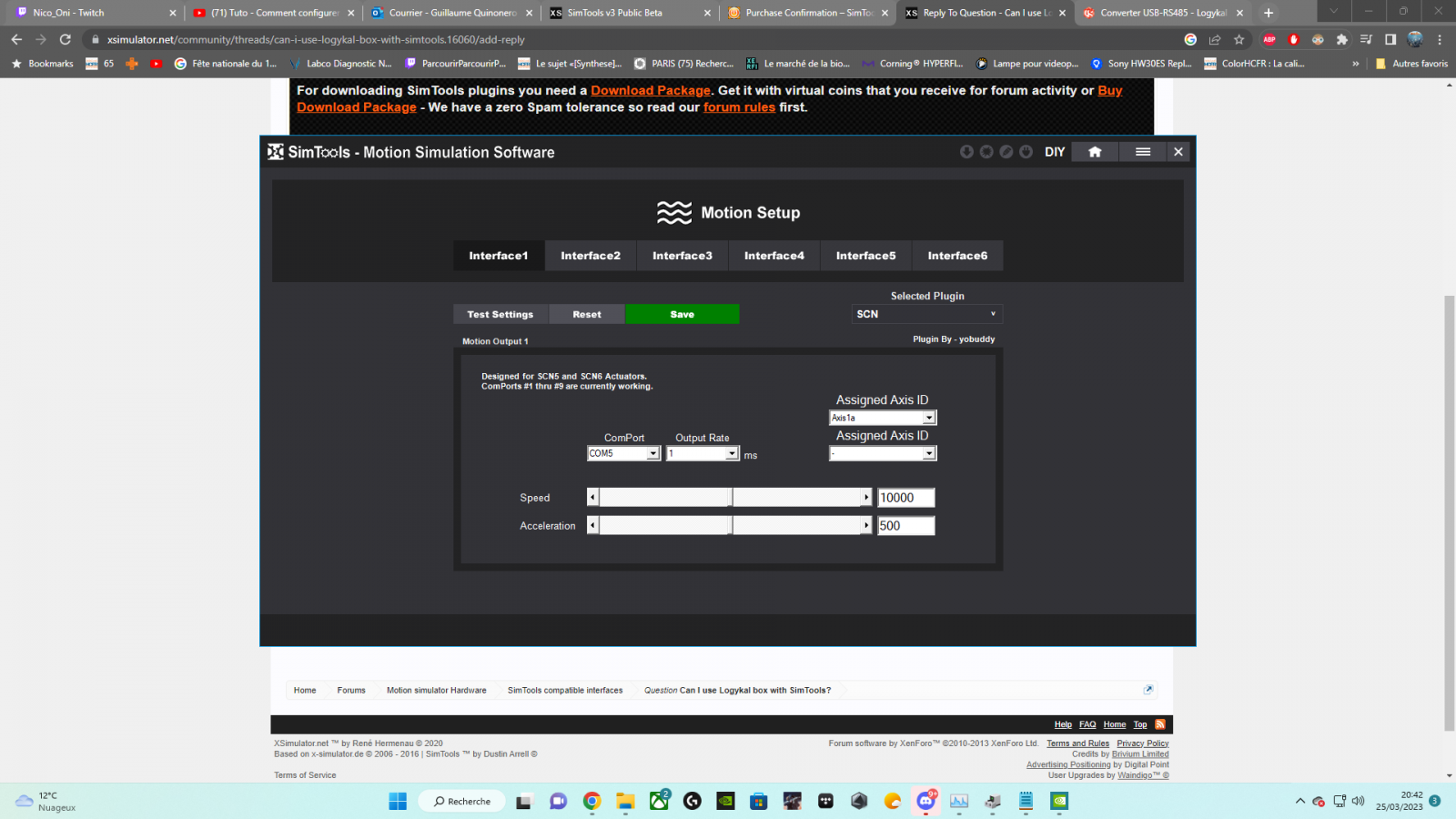Click the download arrow icon in SimTools header
Viewport: 1456px width, 819px height.
point(966,152)
